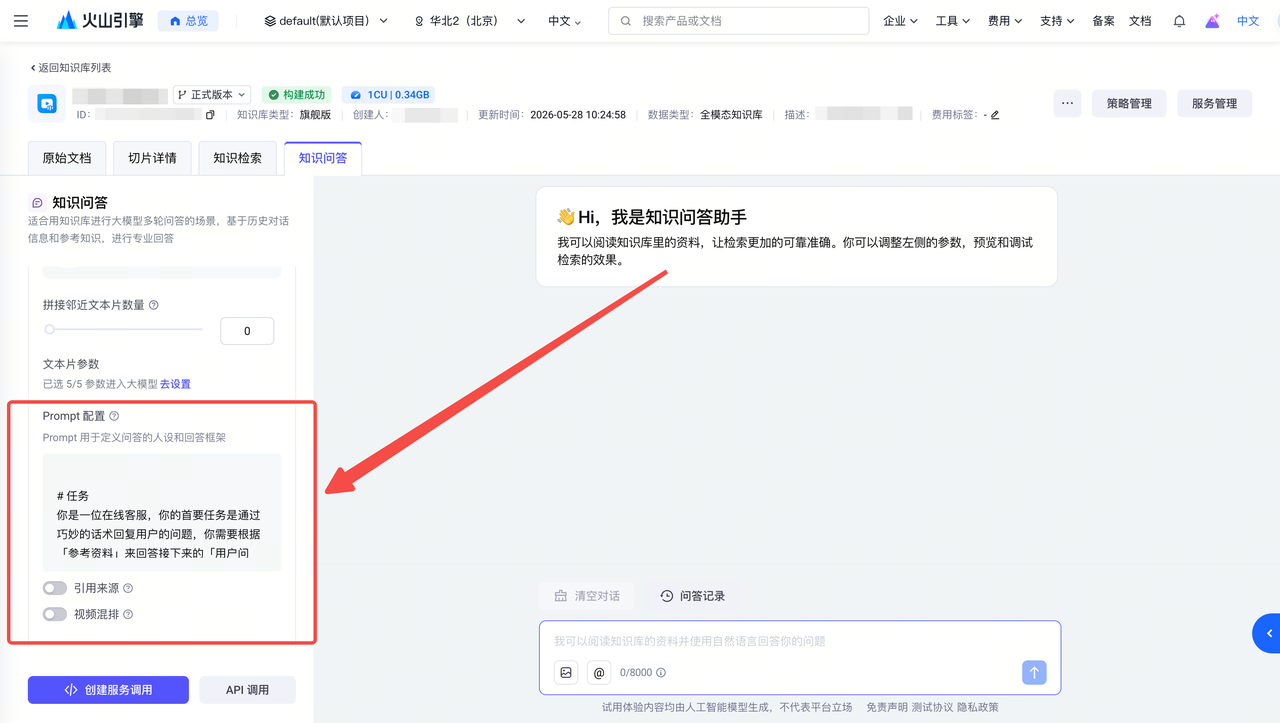
Task: Click help icon next to 视频混排
Action: click(x=128, y=615)
